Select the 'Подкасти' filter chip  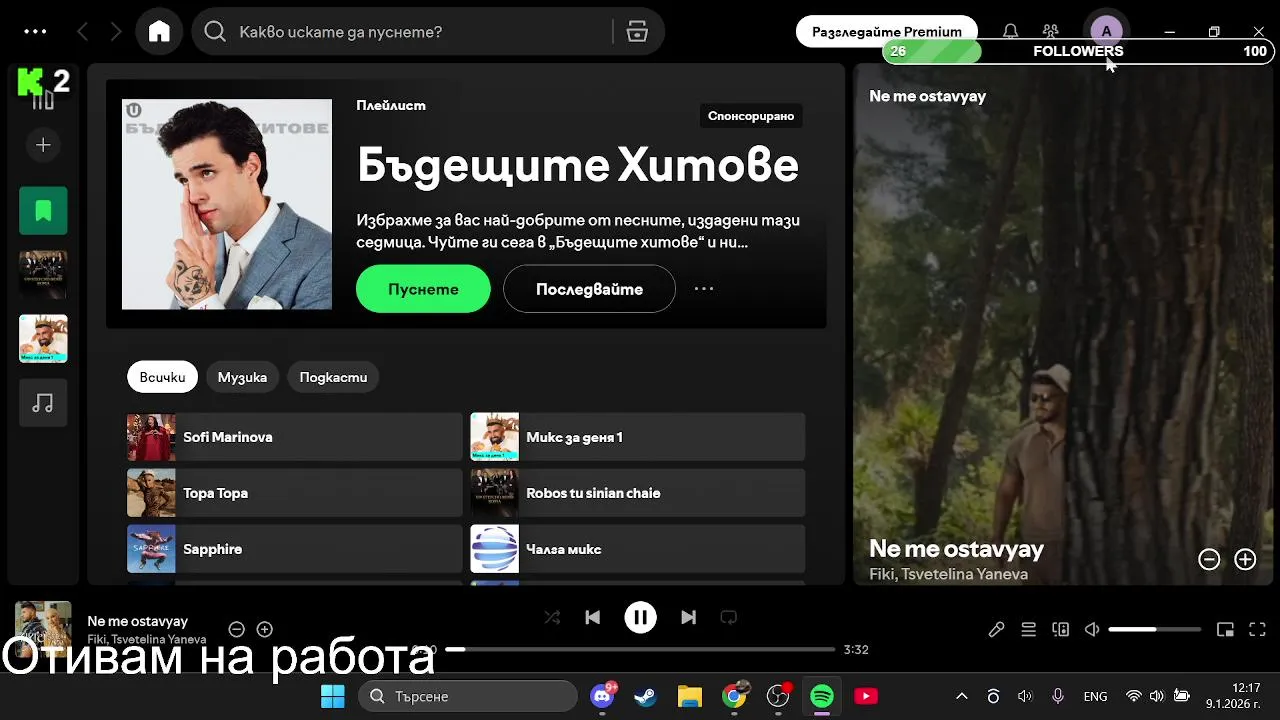tap(333, 377)
